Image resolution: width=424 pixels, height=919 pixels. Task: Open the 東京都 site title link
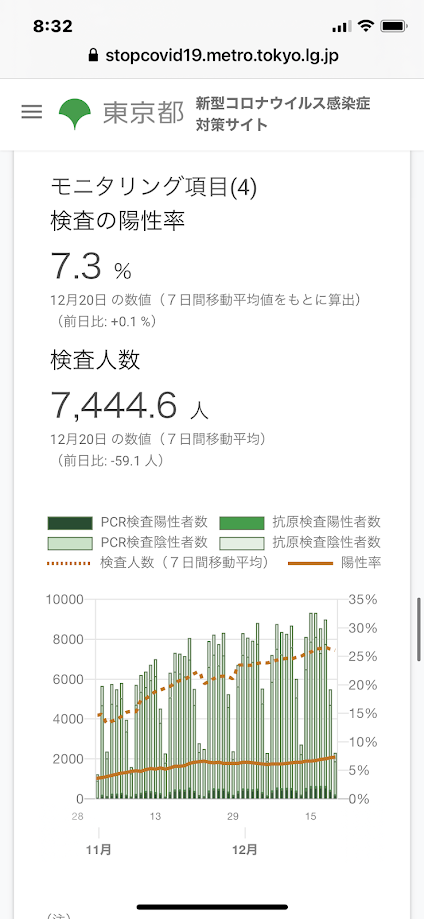click(143, 113)
